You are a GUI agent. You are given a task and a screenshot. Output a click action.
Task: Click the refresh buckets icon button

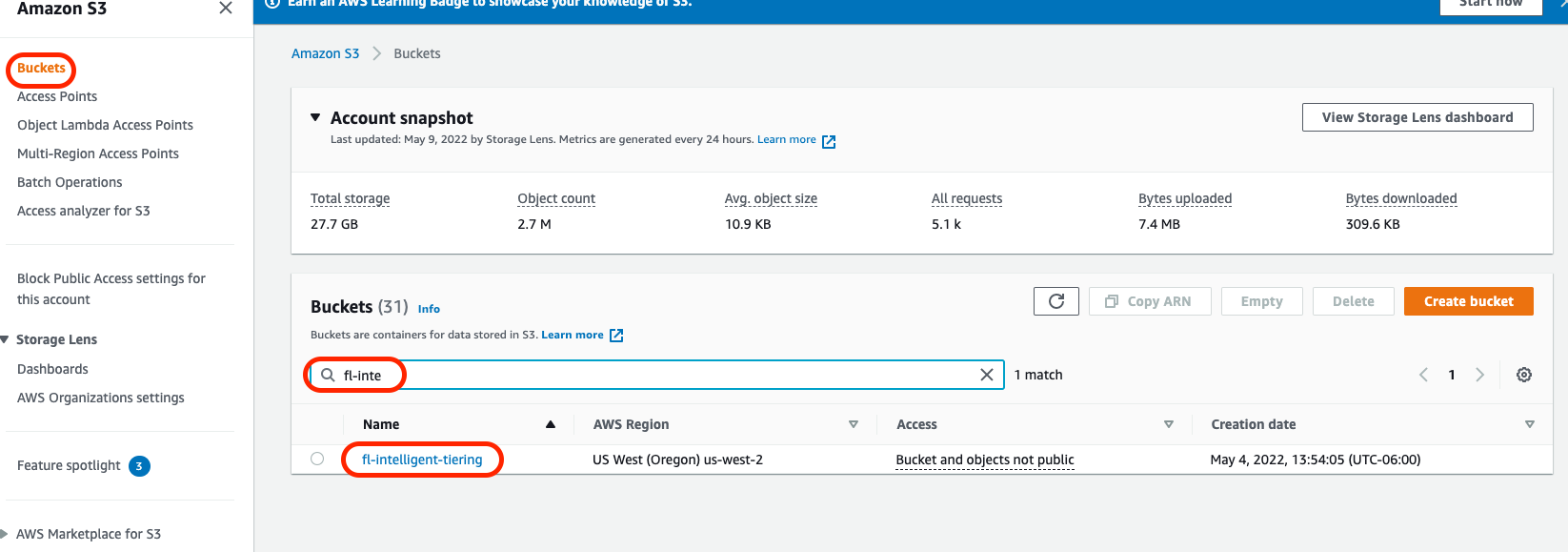1055,301
